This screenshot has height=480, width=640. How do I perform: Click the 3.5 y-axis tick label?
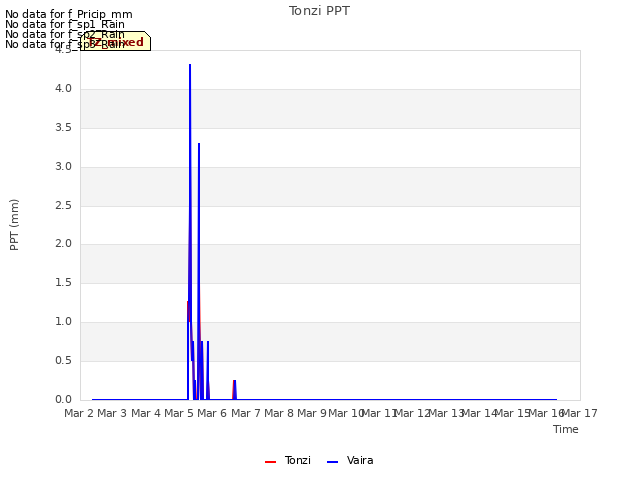click(63, 127)
